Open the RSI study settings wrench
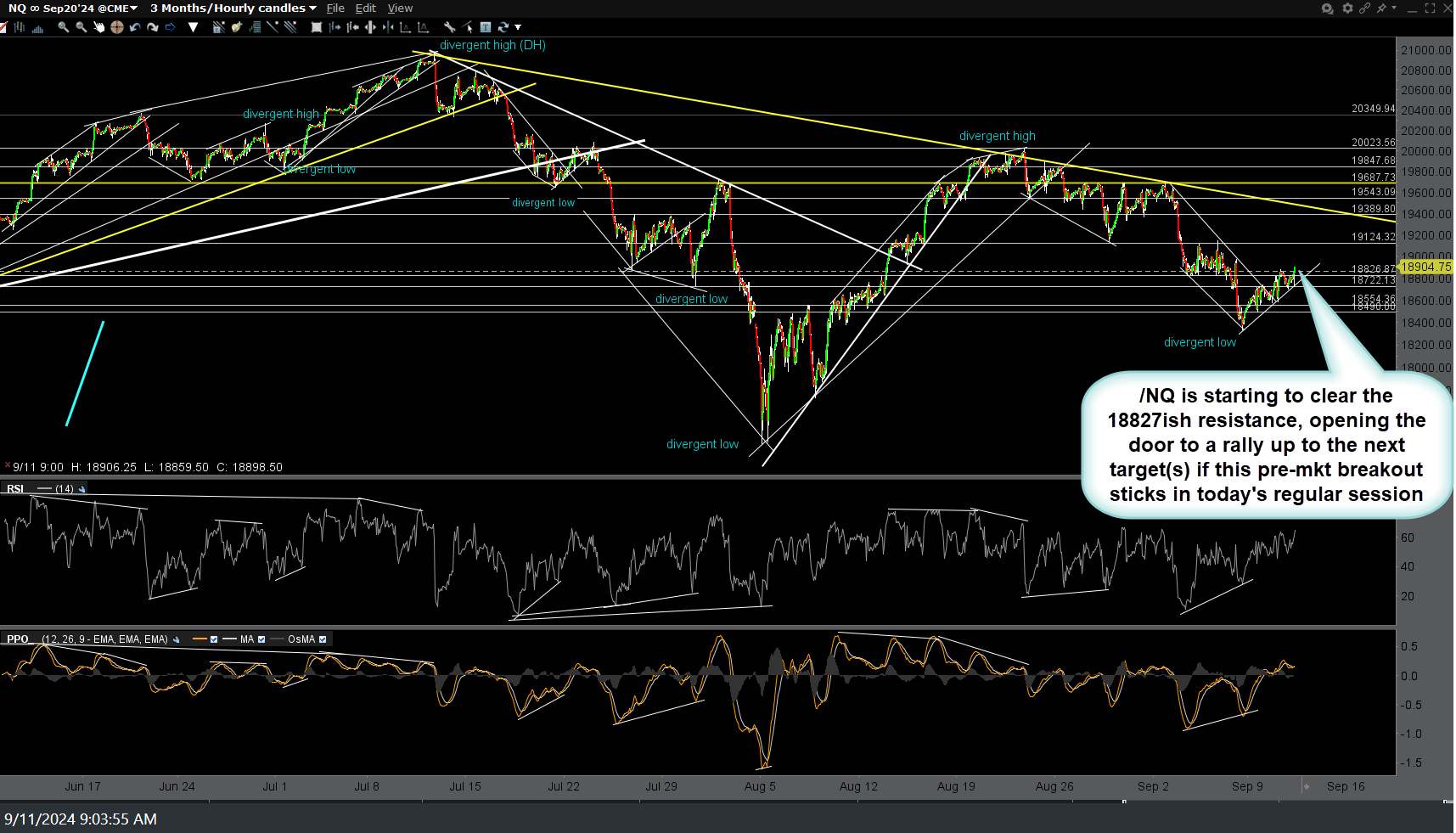Screen dimensions: 1456x833 tap(81, 489)
